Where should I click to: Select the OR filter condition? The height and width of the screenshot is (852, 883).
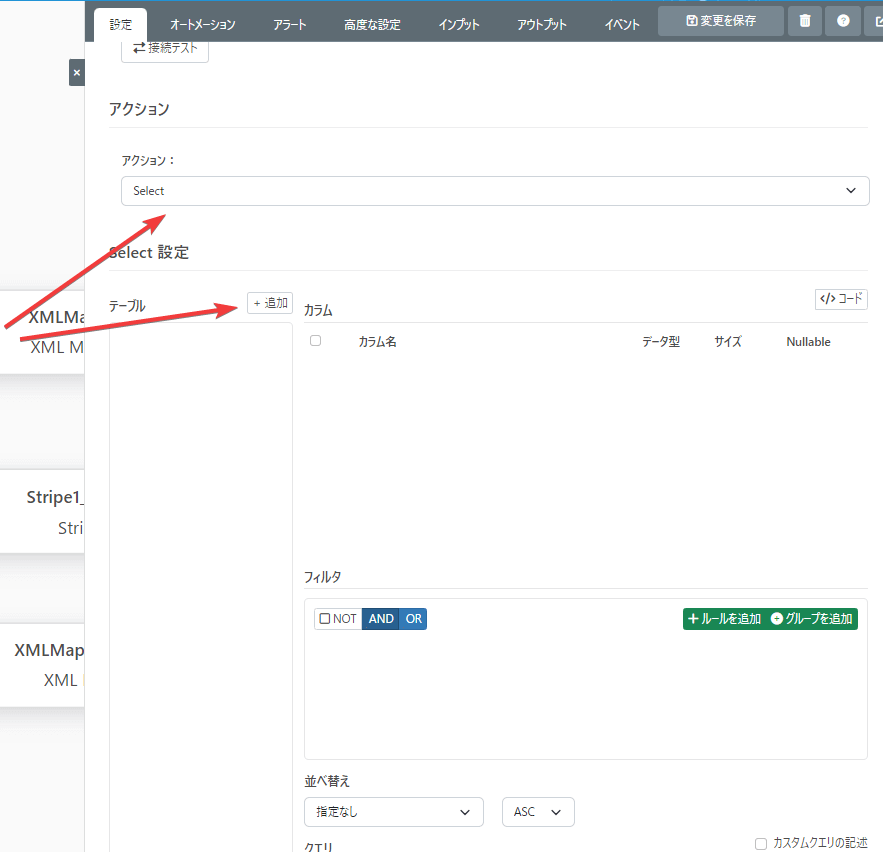[x=413, y=619]
